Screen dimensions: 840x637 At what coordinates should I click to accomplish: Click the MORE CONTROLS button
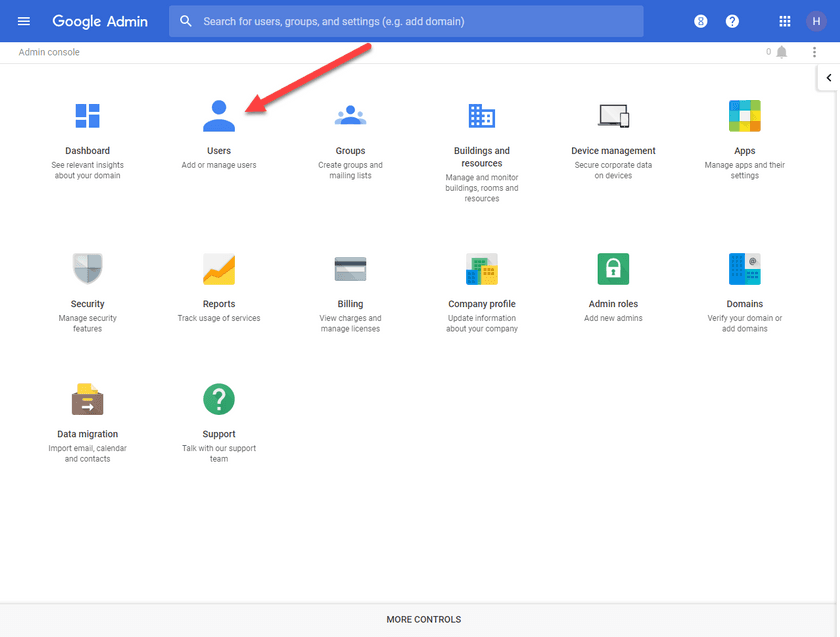pyautogui.click(x=423, y=619)
